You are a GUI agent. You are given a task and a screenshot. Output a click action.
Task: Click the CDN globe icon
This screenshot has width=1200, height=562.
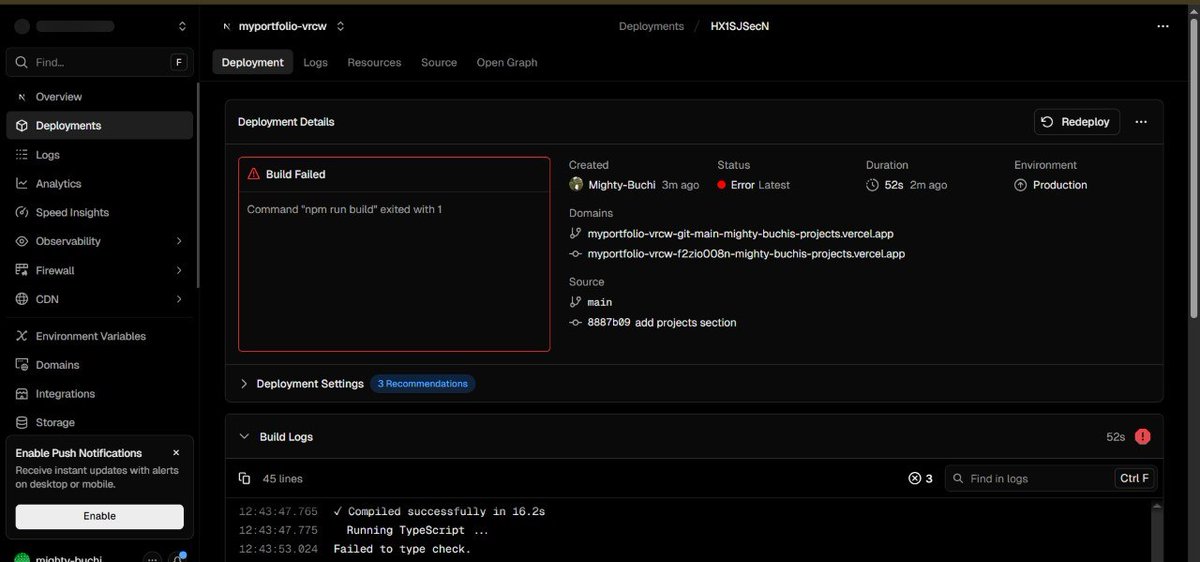point(22,299)
